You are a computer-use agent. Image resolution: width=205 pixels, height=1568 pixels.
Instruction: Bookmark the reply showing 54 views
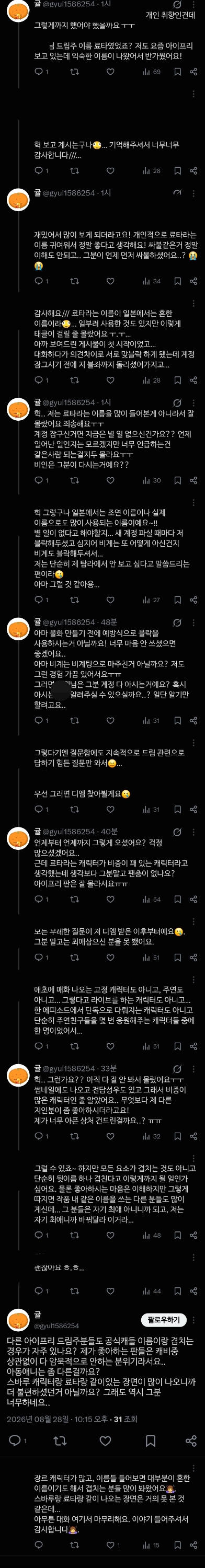[x=177, y=899]
